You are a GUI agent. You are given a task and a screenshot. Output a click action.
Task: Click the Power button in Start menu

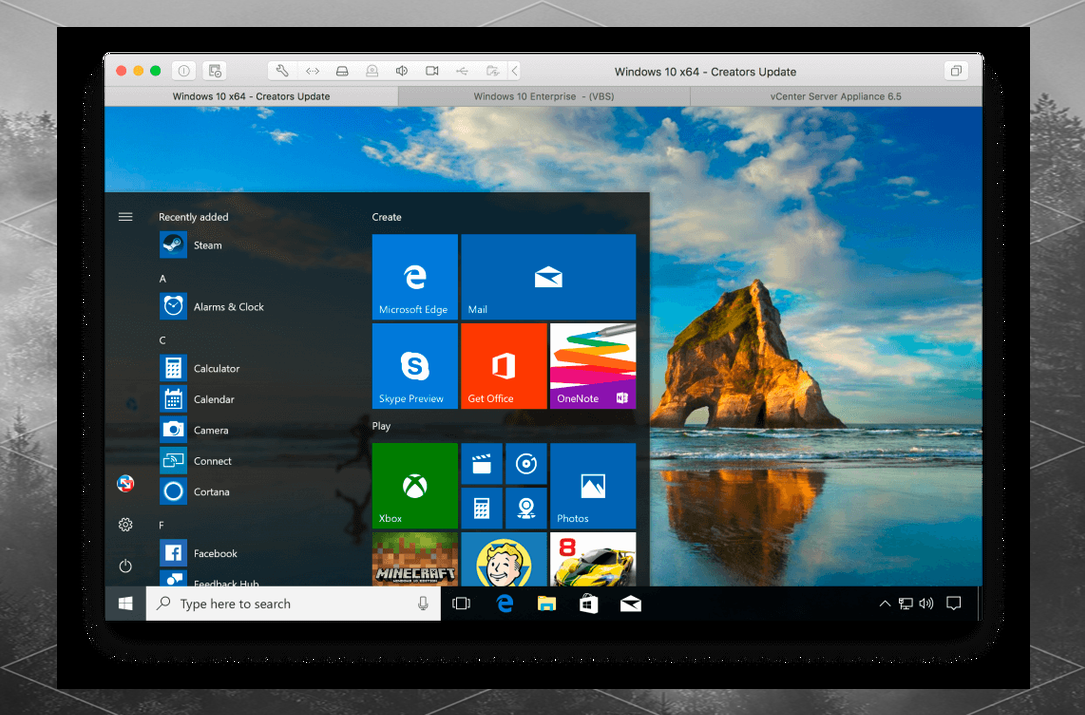(x=125, y=566)
